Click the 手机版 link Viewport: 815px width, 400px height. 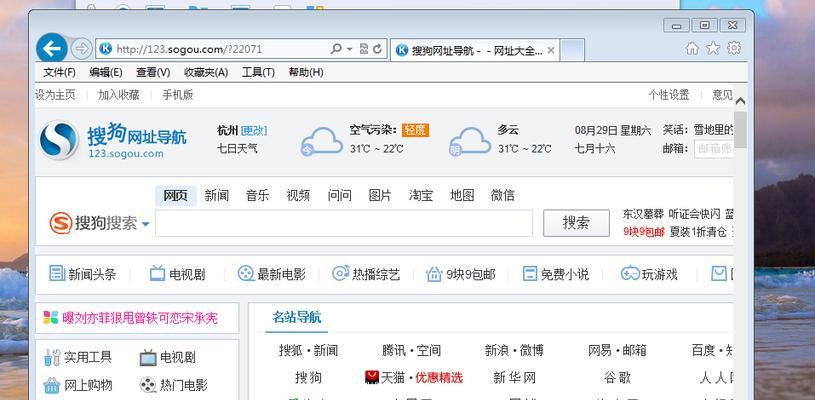coord(177,95)
